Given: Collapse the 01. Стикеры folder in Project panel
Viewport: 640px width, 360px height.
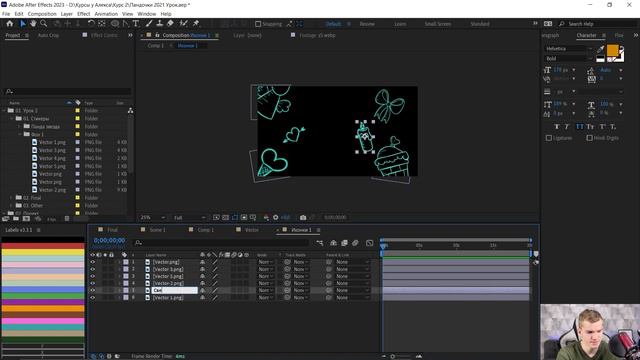Looking at the screenshot, I should 12,118.
